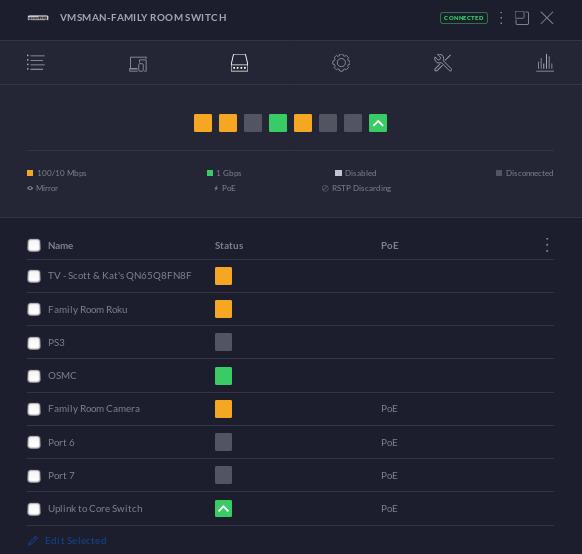Check the Port 7 checkbox
Viewport: 582px width, 554px height.
(34, 476)
